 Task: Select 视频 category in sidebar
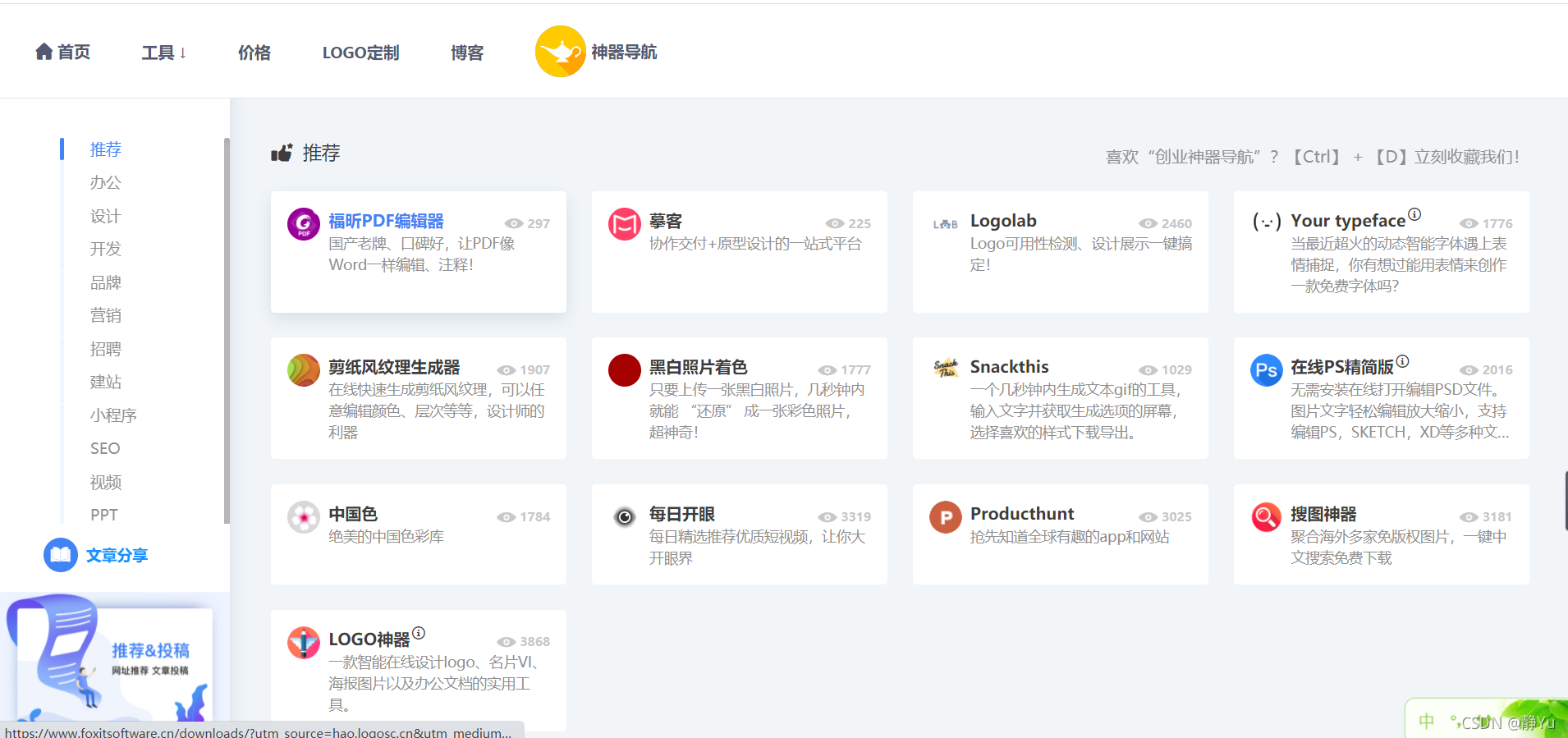[x=106, y=482]
